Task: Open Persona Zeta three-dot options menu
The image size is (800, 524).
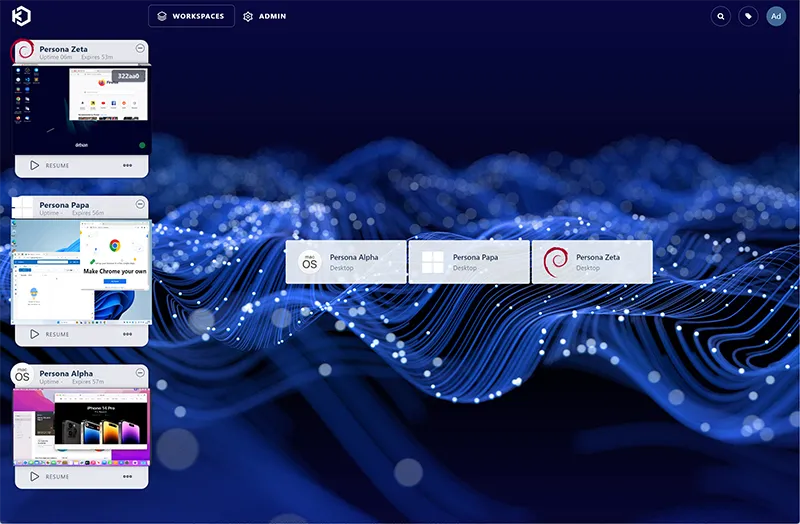Action: point(128,166)
